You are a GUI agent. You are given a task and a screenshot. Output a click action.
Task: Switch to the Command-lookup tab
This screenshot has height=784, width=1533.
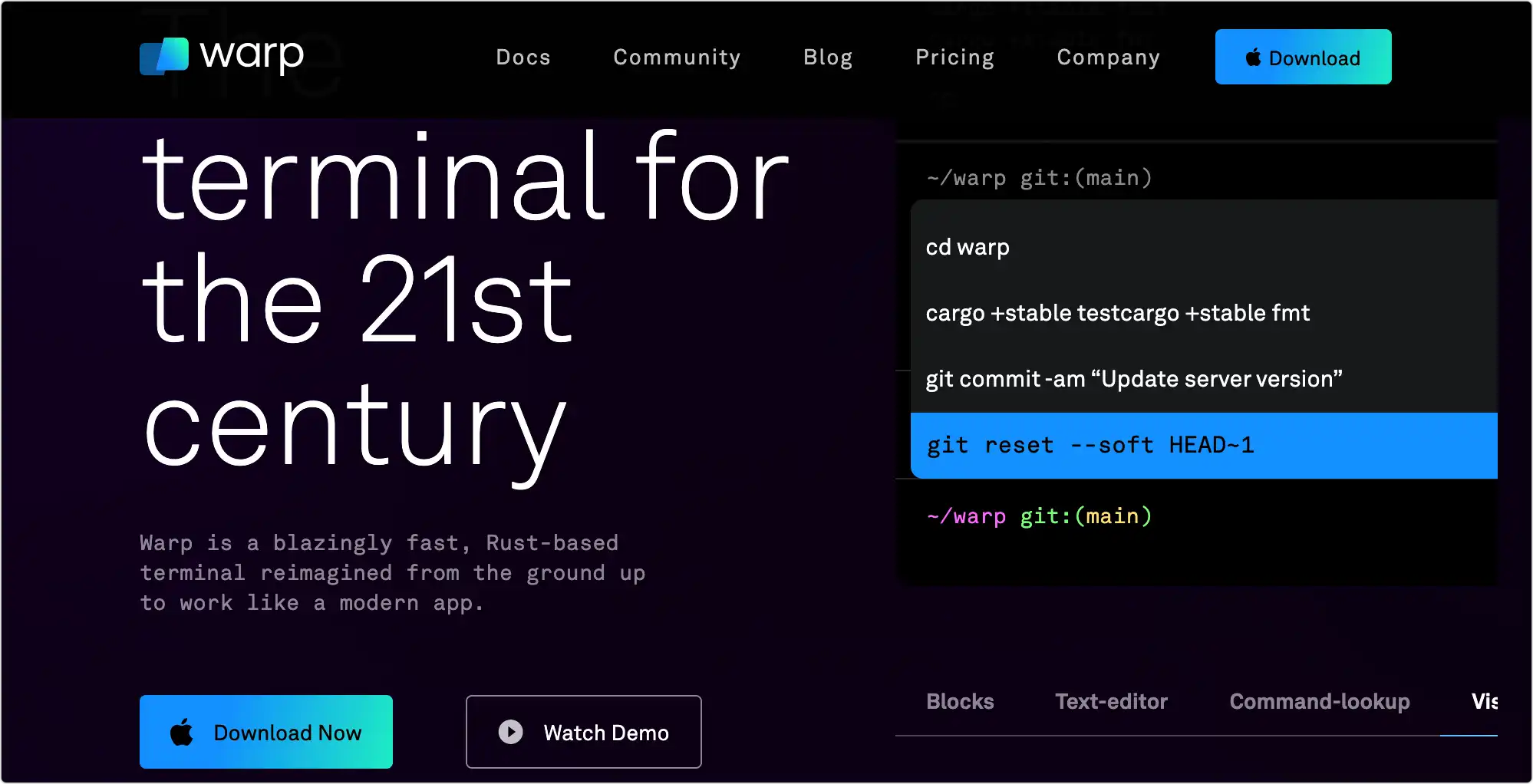pos(1320,701)
